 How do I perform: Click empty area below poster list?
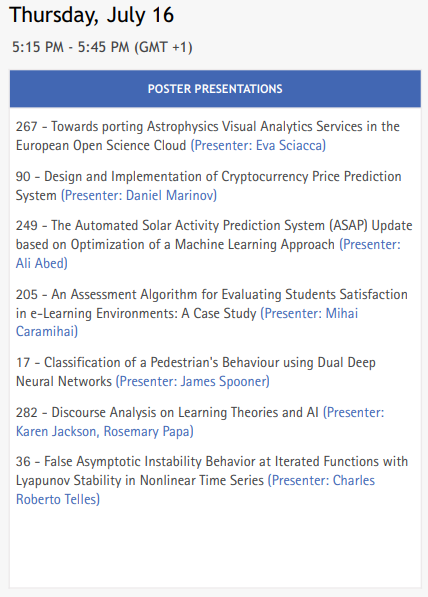(x=215, y=548)
